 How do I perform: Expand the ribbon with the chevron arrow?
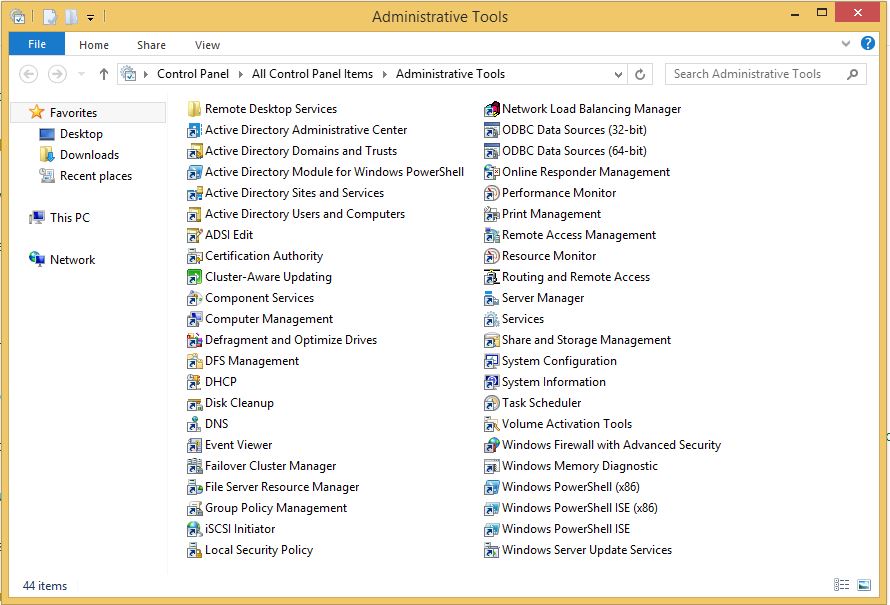[848, 44]
